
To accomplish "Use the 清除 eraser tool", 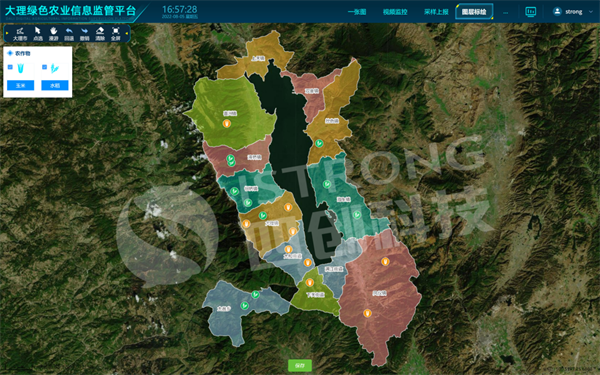I will pos(100,34).
